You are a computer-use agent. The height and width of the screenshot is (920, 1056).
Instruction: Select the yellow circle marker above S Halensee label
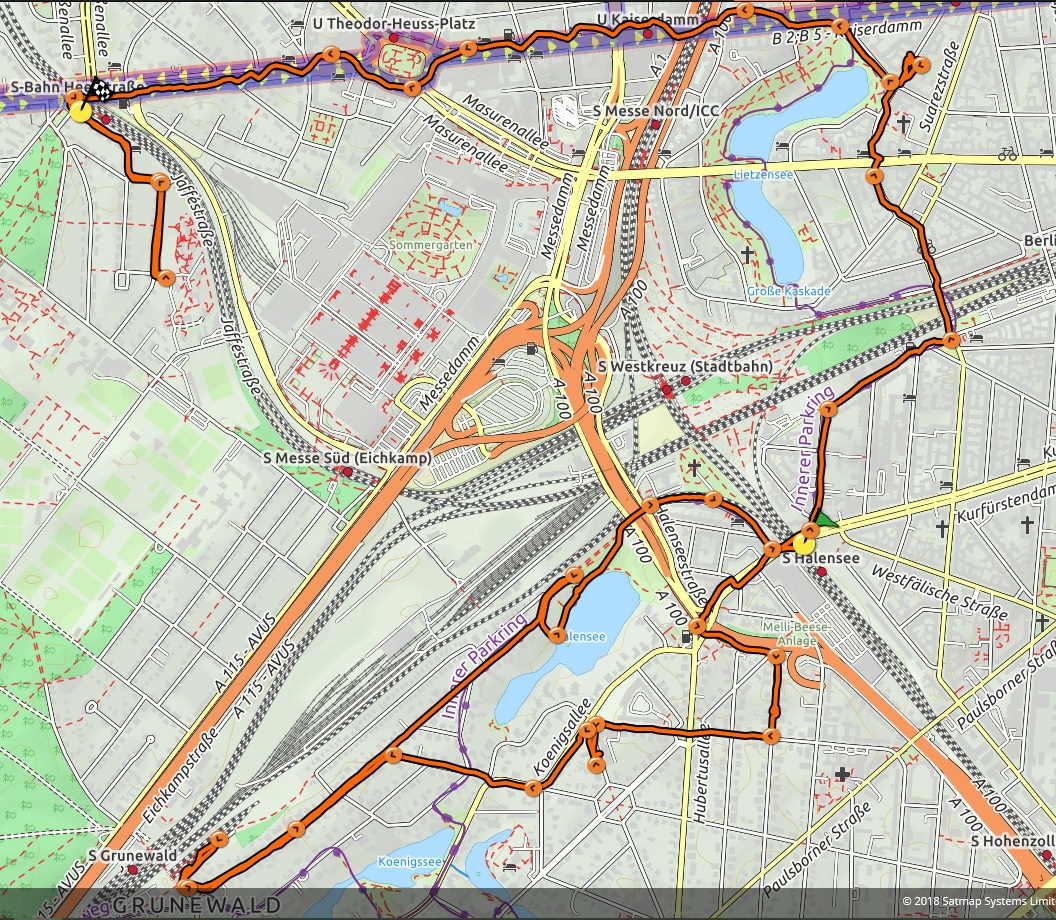(804, 532)
